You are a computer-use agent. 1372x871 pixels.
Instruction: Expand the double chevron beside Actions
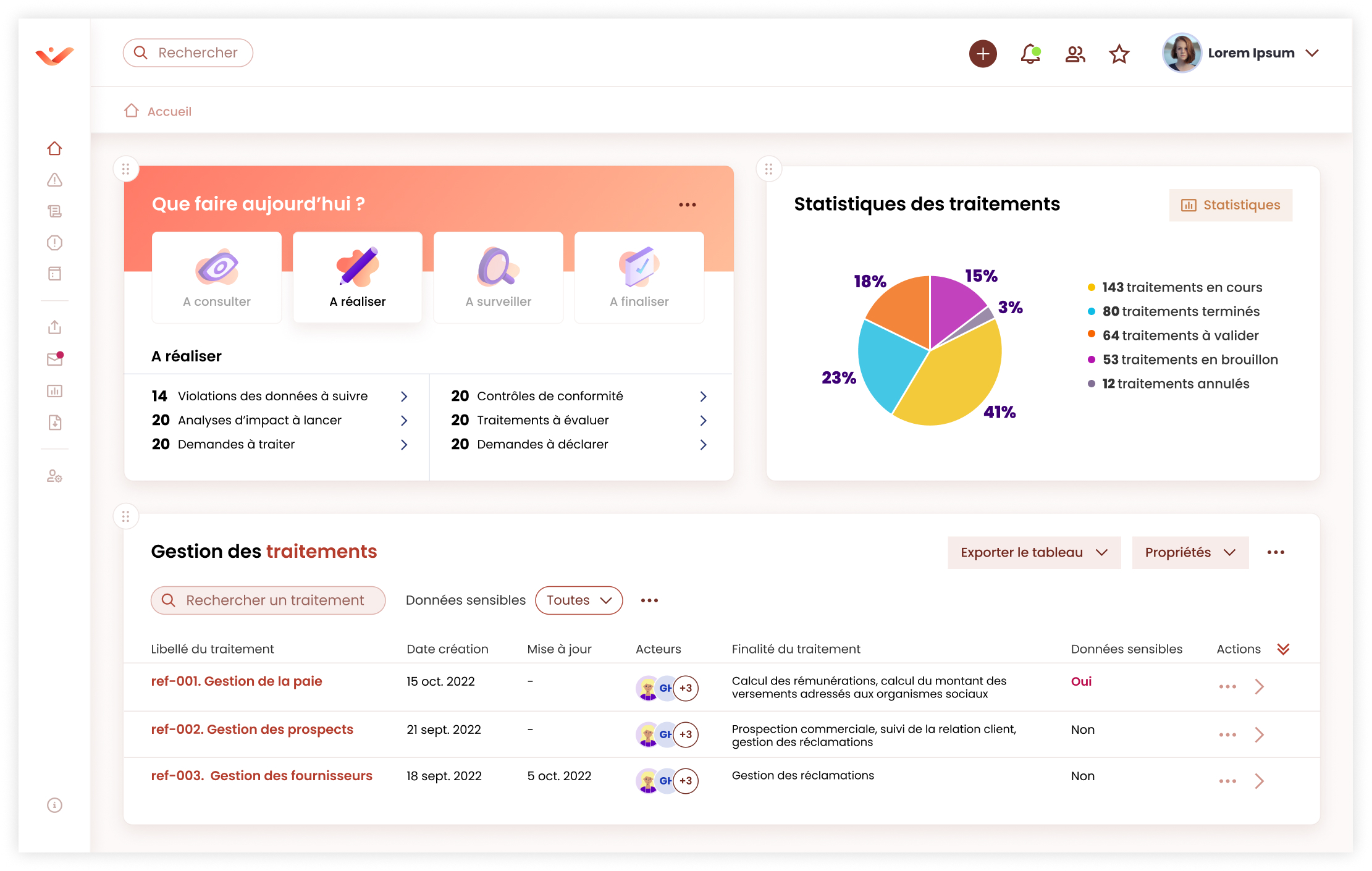1283,649
